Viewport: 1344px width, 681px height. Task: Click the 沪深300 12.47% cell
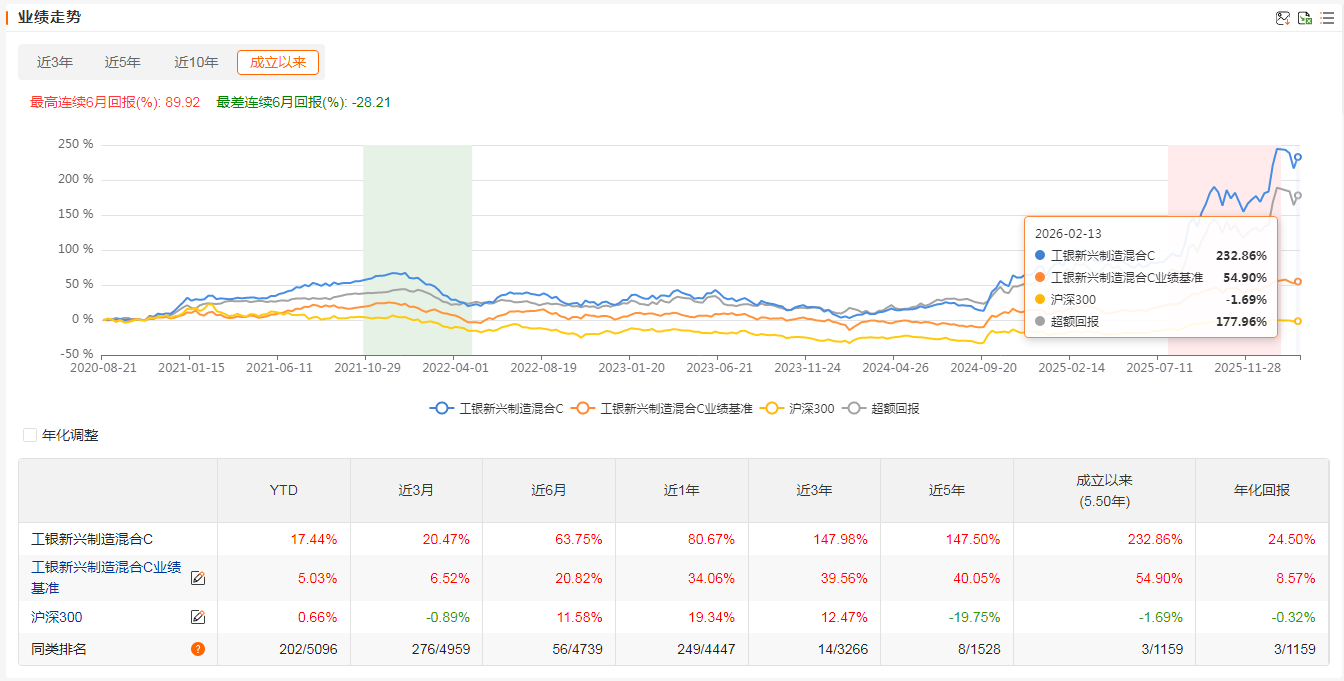pyautogui.click(x=844, y=617)
